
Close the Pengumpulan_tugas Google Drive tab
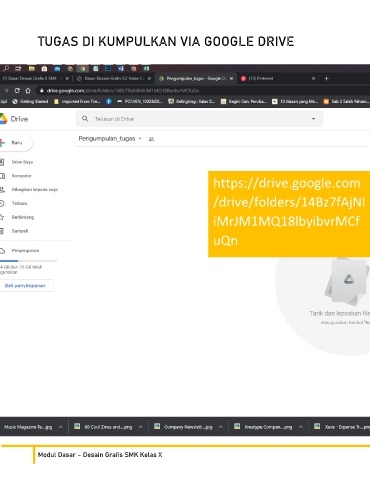tap(231, 79)
